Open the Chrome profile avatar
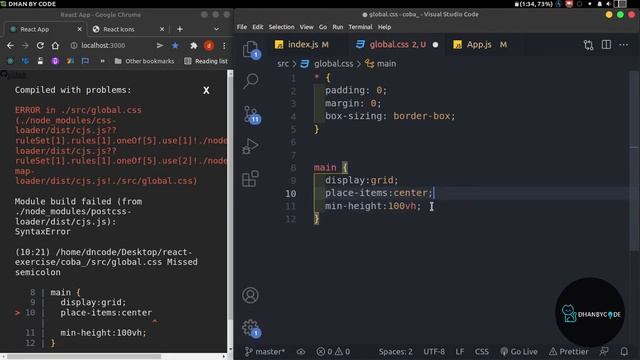The height and width of the screenshot is (360, 640). coord(209,45)
